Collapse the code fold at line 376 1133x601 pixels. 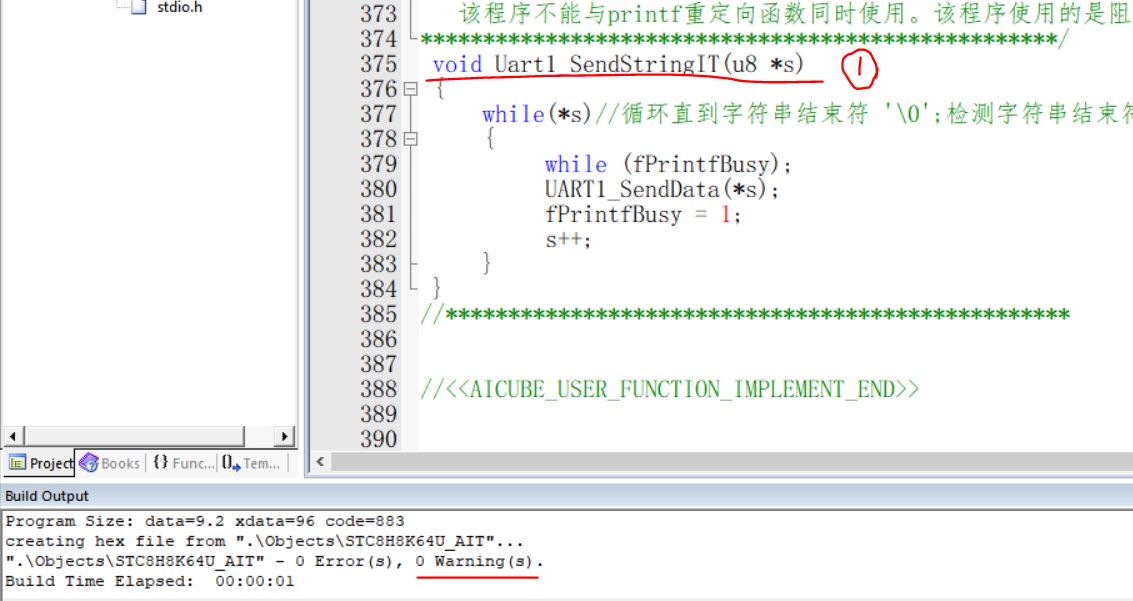point(410,89)
